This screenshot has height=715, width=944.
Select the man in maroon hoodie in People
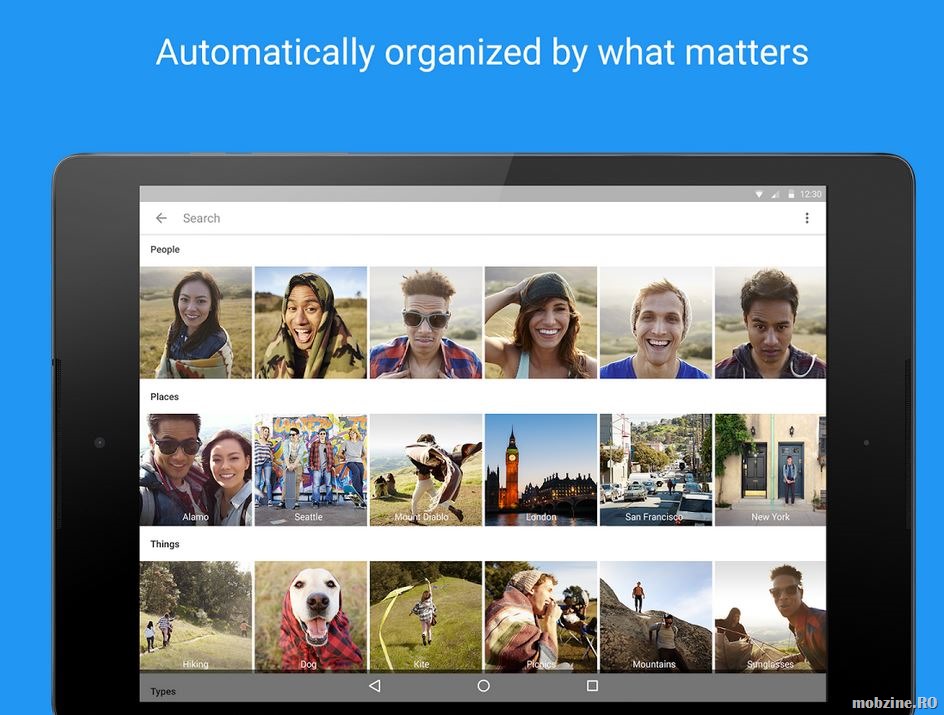771,323
